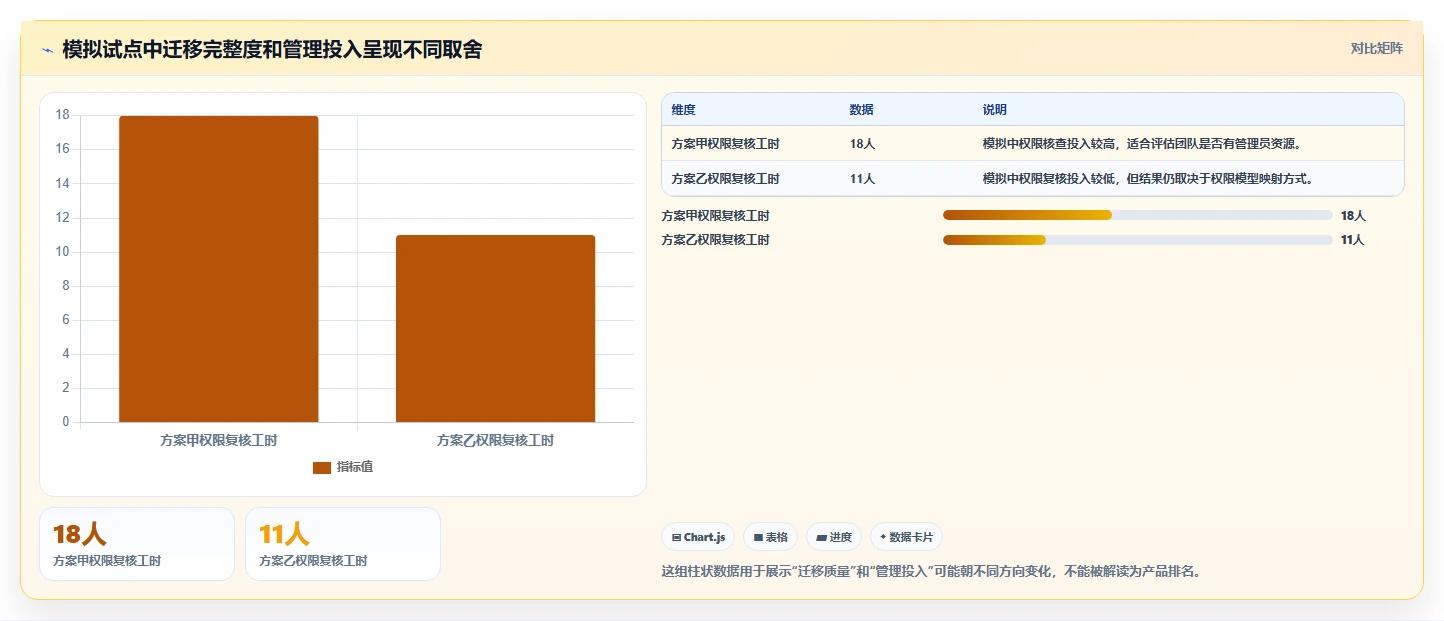The height and width of the screenshot is (621, 1444).
Task: Click table cell 方案乙权限复核工时
Action: tap(726, 179)
